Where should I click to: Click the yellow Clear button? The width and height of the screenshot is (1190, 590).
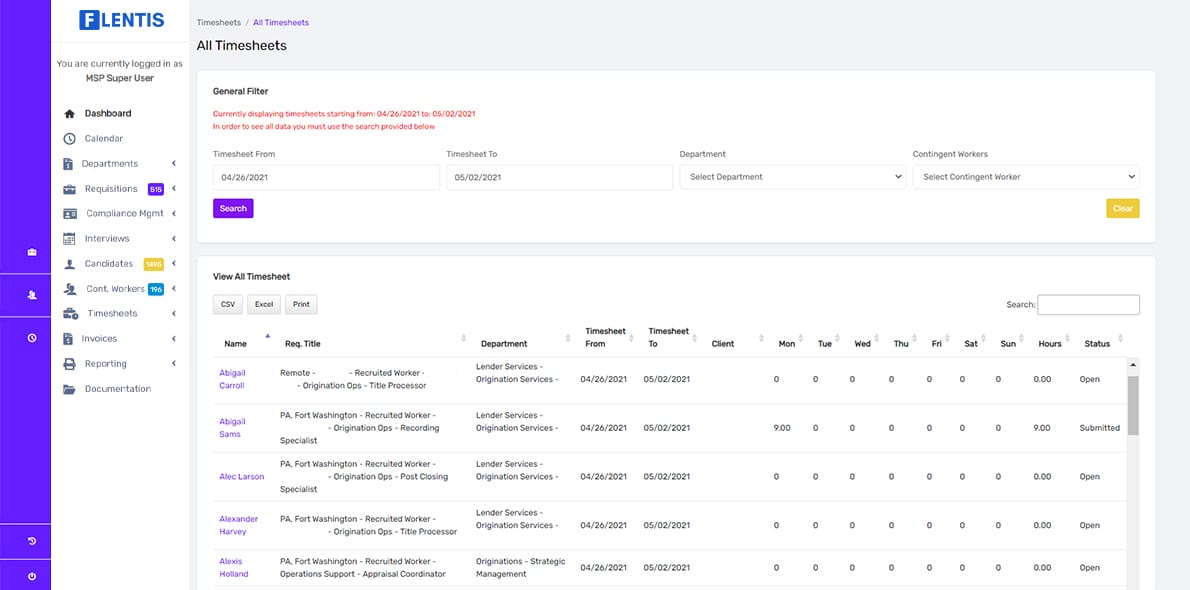[x=1122, y=208]
